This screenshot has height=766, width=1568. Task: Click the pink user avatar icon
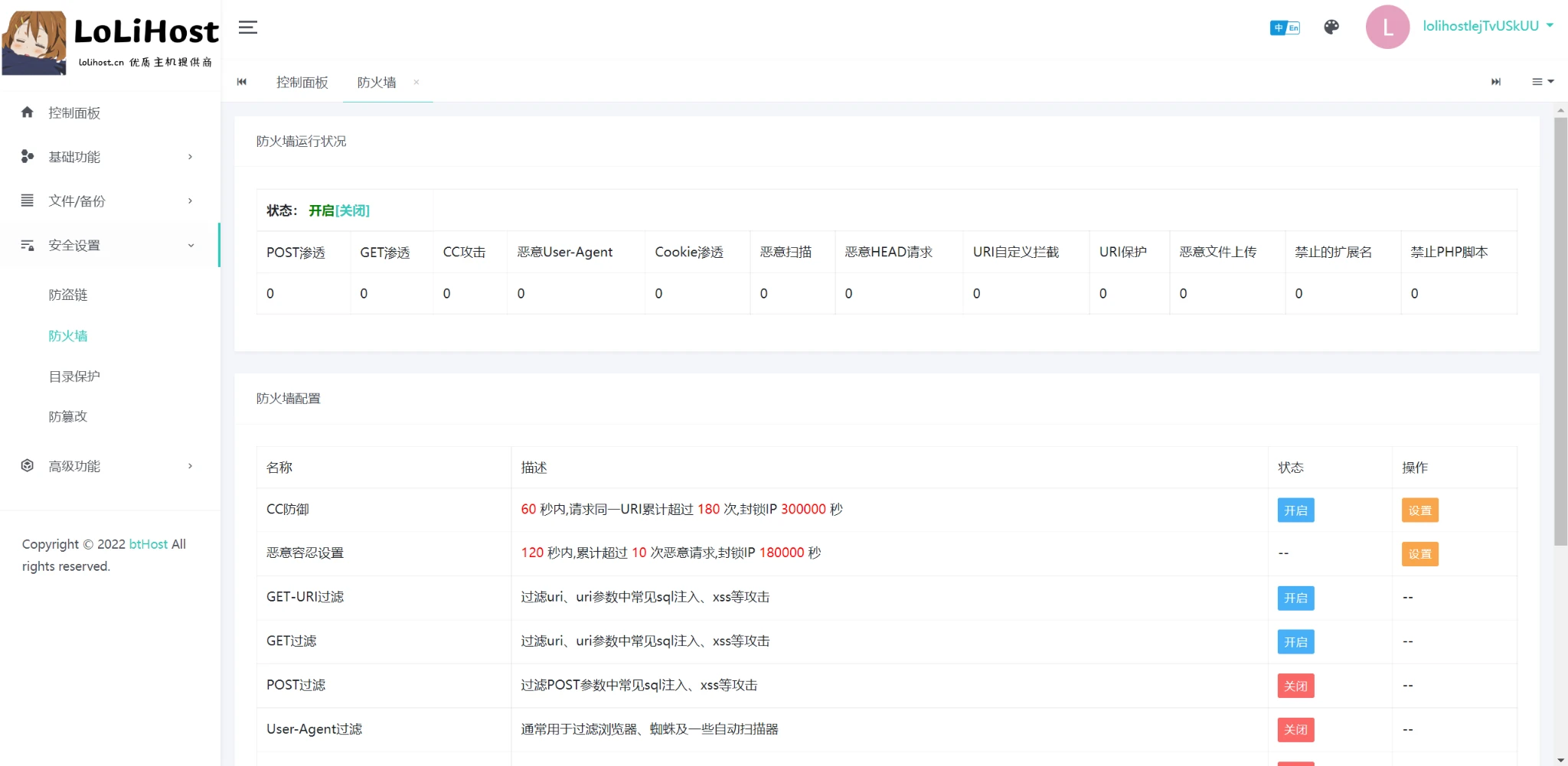[1387, 28]
